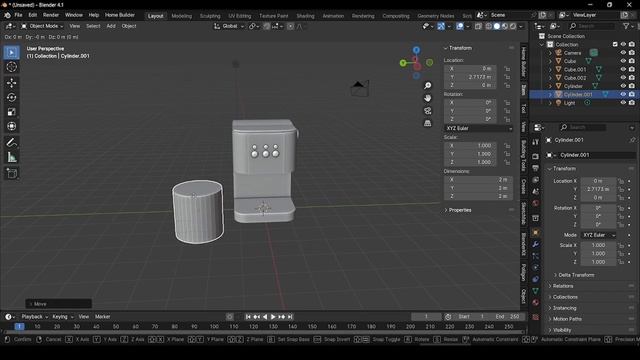Viewport: 640px width, 360px height.
Task: Open the Marker menu in timeline
Action: tap(102, 317)
